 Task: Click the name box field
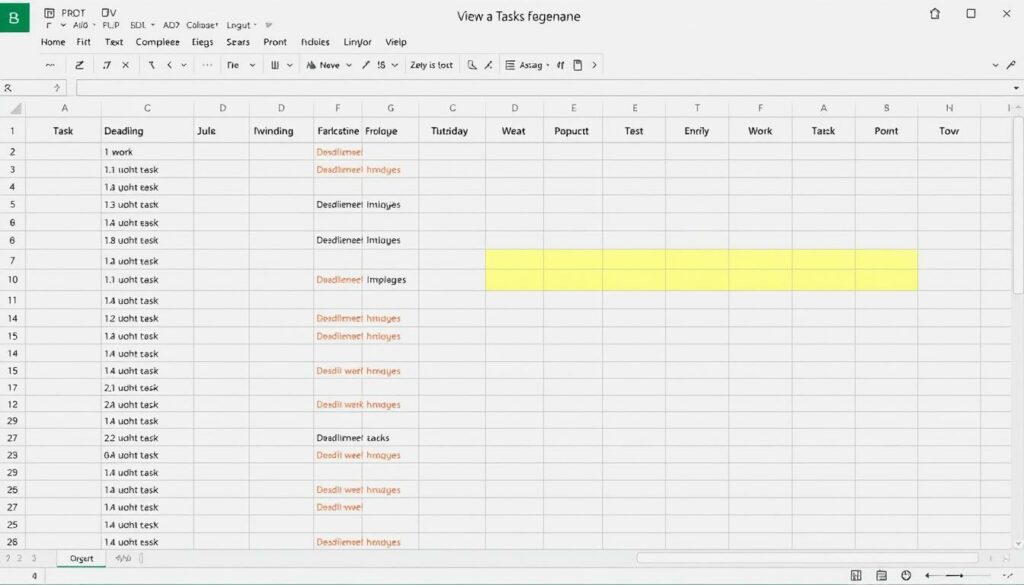(x=33, y=87)
